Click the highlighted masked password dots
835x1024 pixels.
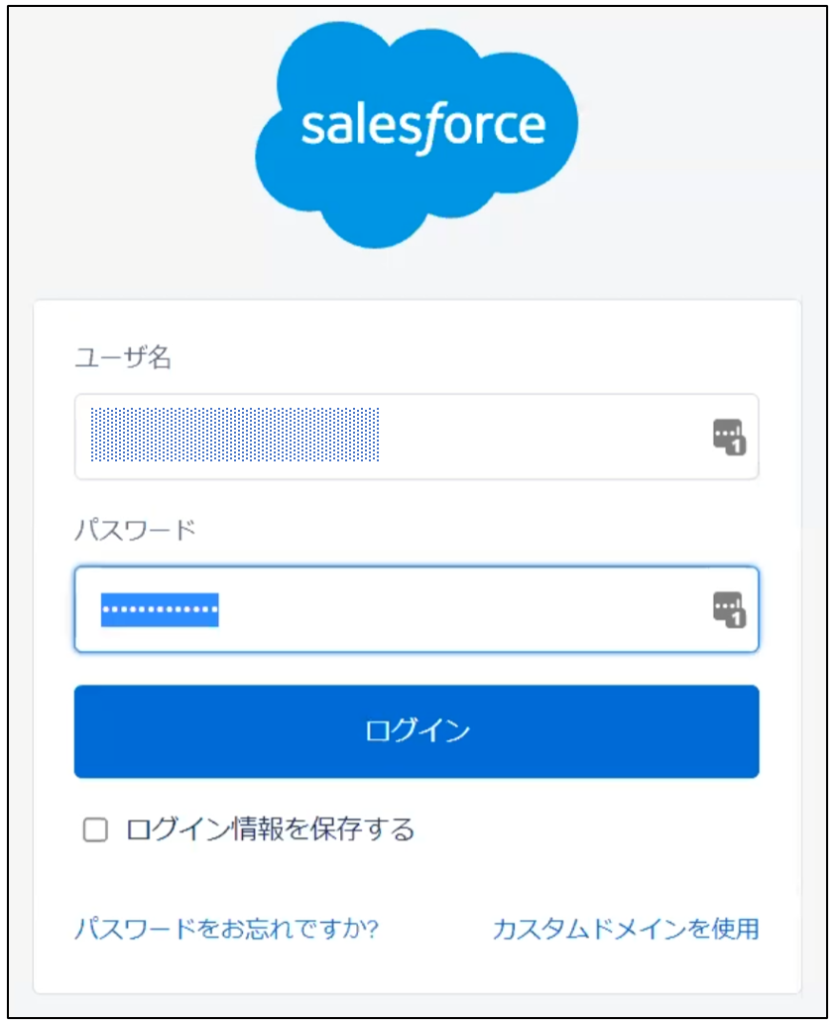[160, 610]
